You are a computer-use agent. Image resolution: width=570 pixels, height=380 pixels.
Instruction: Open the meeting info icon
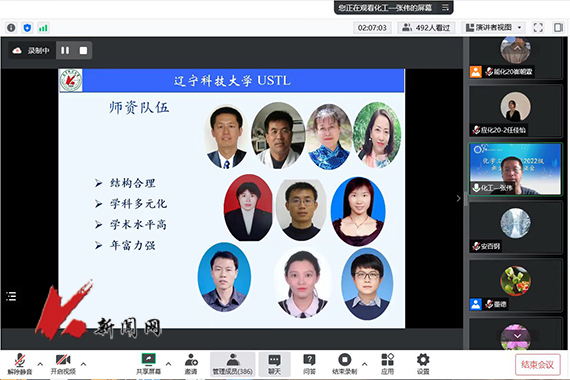pos(11,28)
